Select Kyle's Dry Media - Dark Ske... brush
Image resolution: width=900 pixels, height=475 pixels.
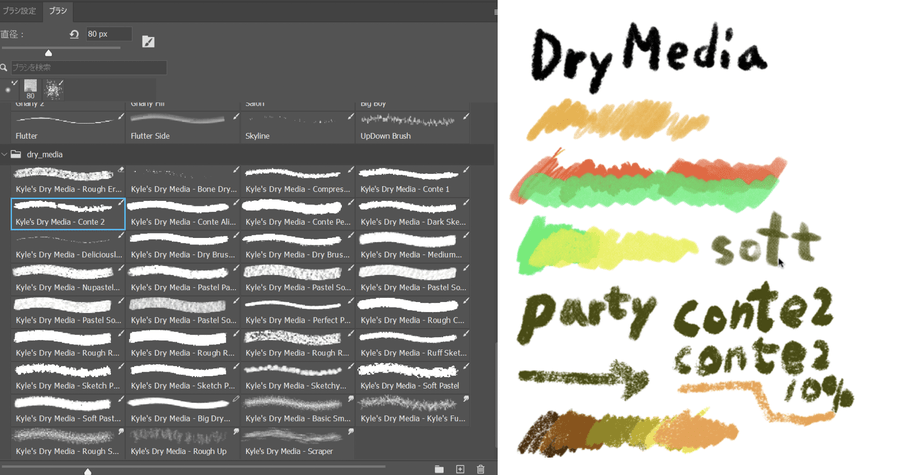pos(413,213)
